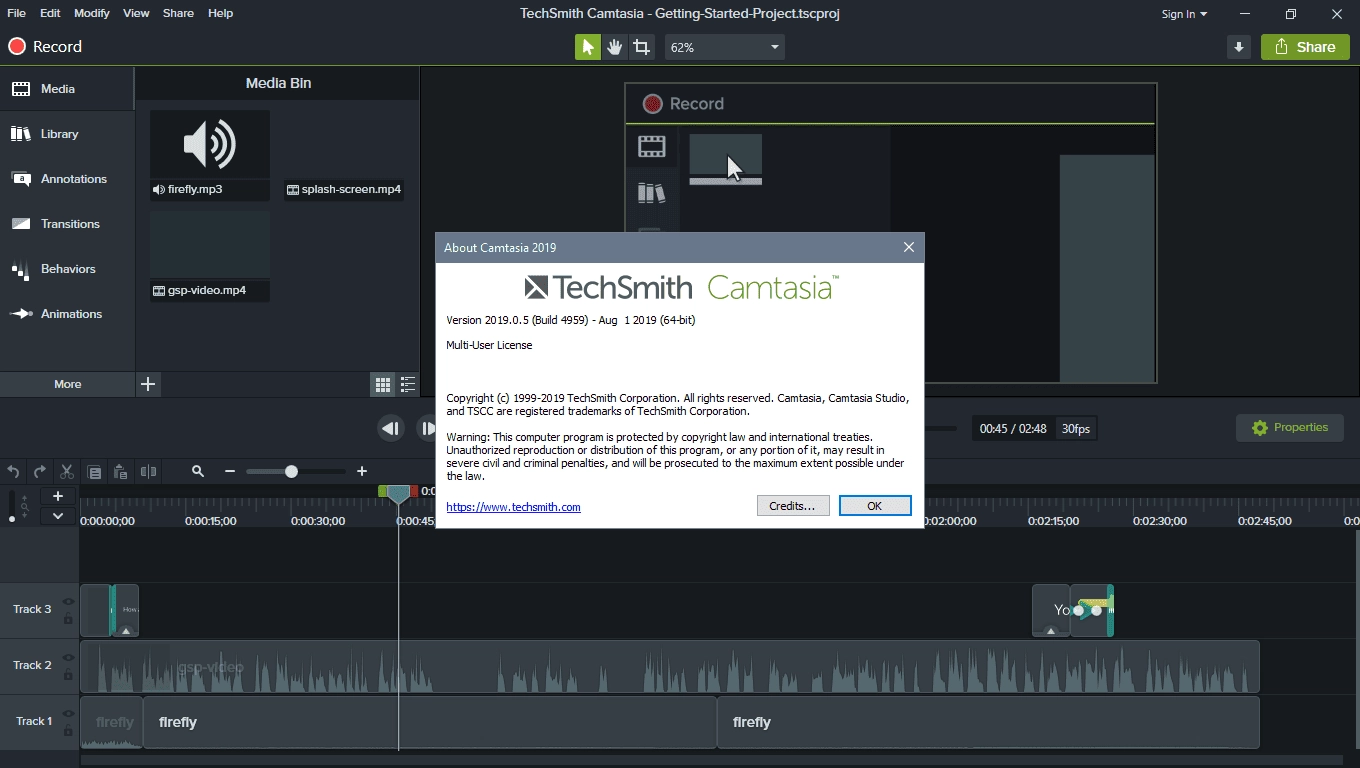Click OK in About Camtasia dialog
This screenshot has height=768, width=1360.
click(875, 506)
